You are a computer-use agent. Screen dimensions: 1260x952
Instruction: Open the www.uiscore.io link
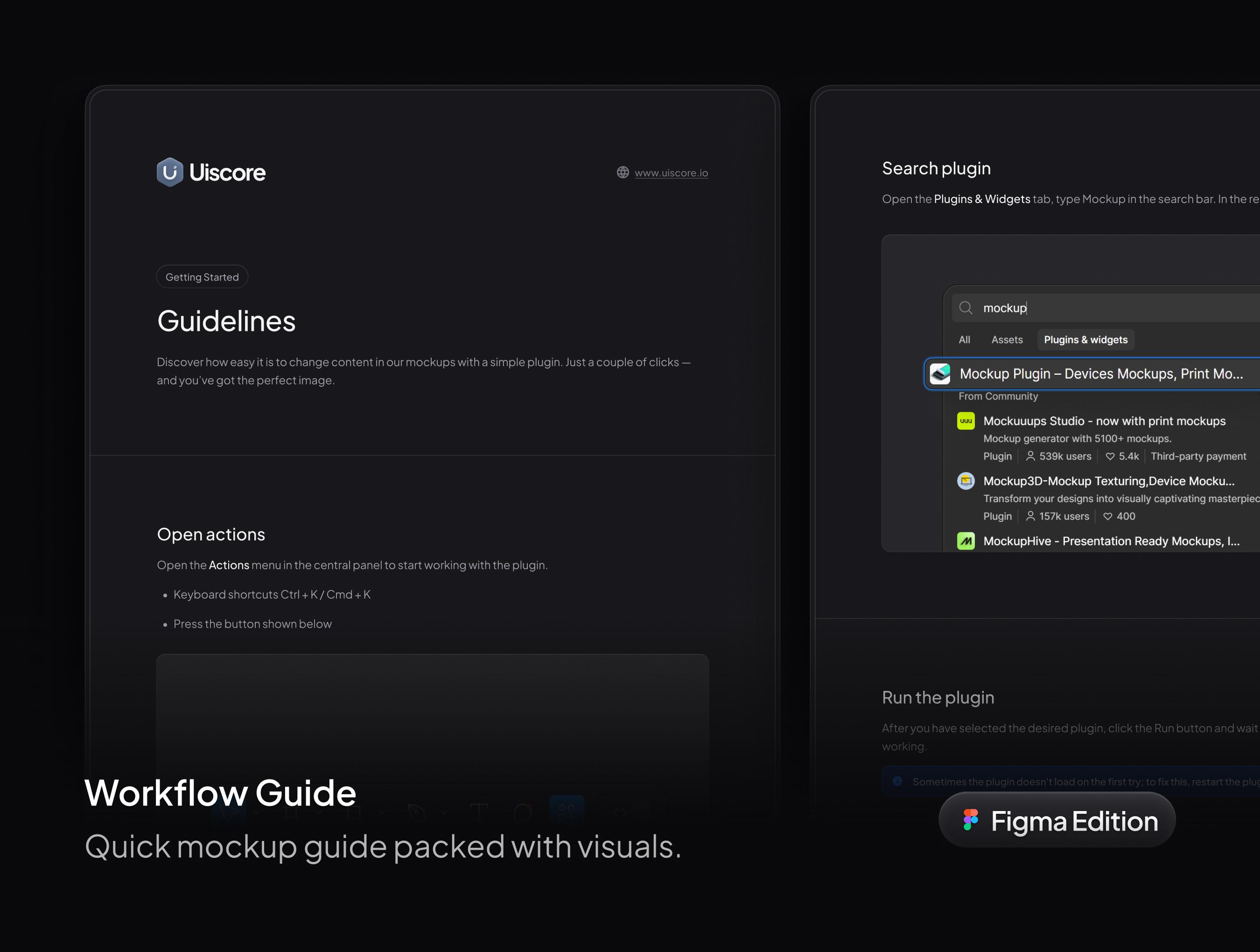click(671, 173)
